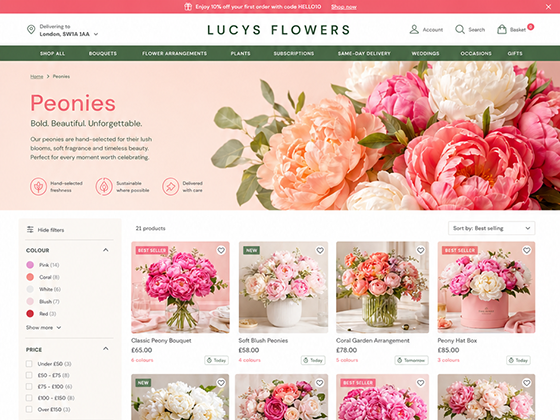
Task: Go to the Home breadcrumb link
Action: click(x=36, y=76)
